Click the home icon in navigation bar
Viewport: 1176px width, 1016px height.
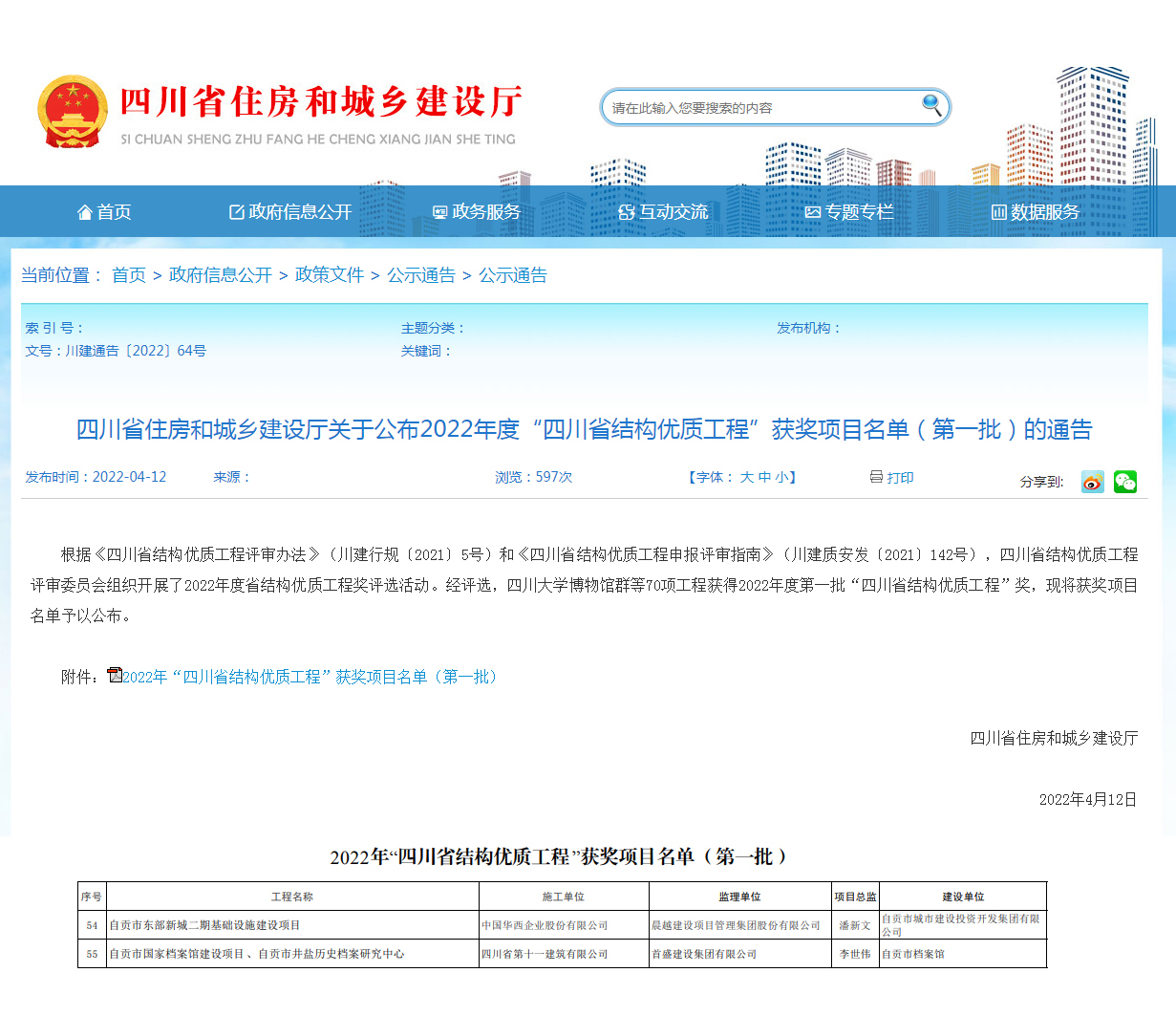(x=84, y=212)
